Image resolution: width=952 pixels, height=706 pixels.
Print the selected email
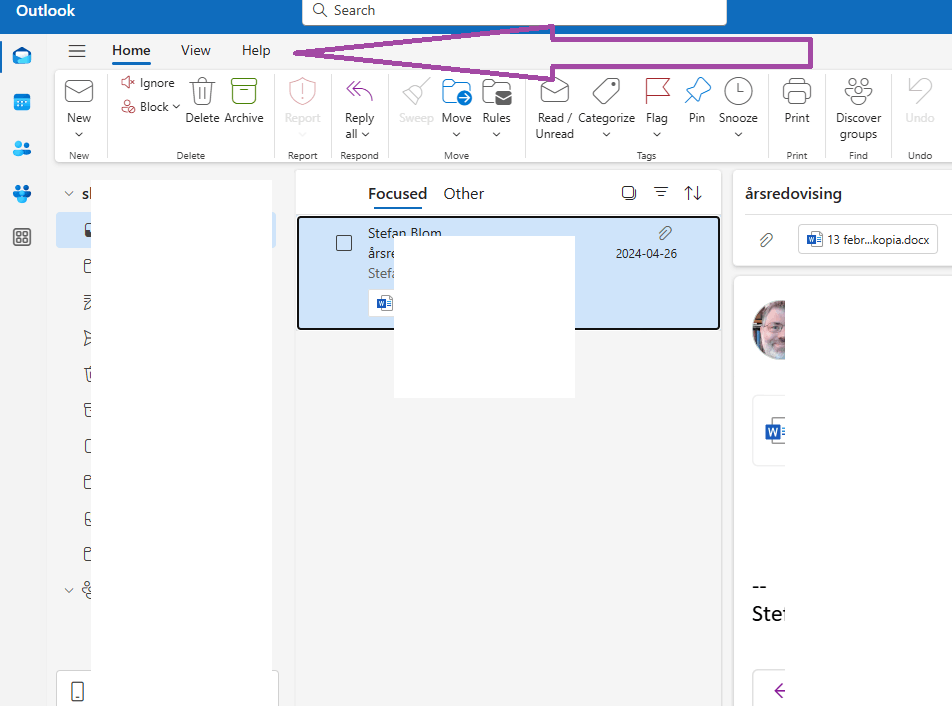point(797,101)
